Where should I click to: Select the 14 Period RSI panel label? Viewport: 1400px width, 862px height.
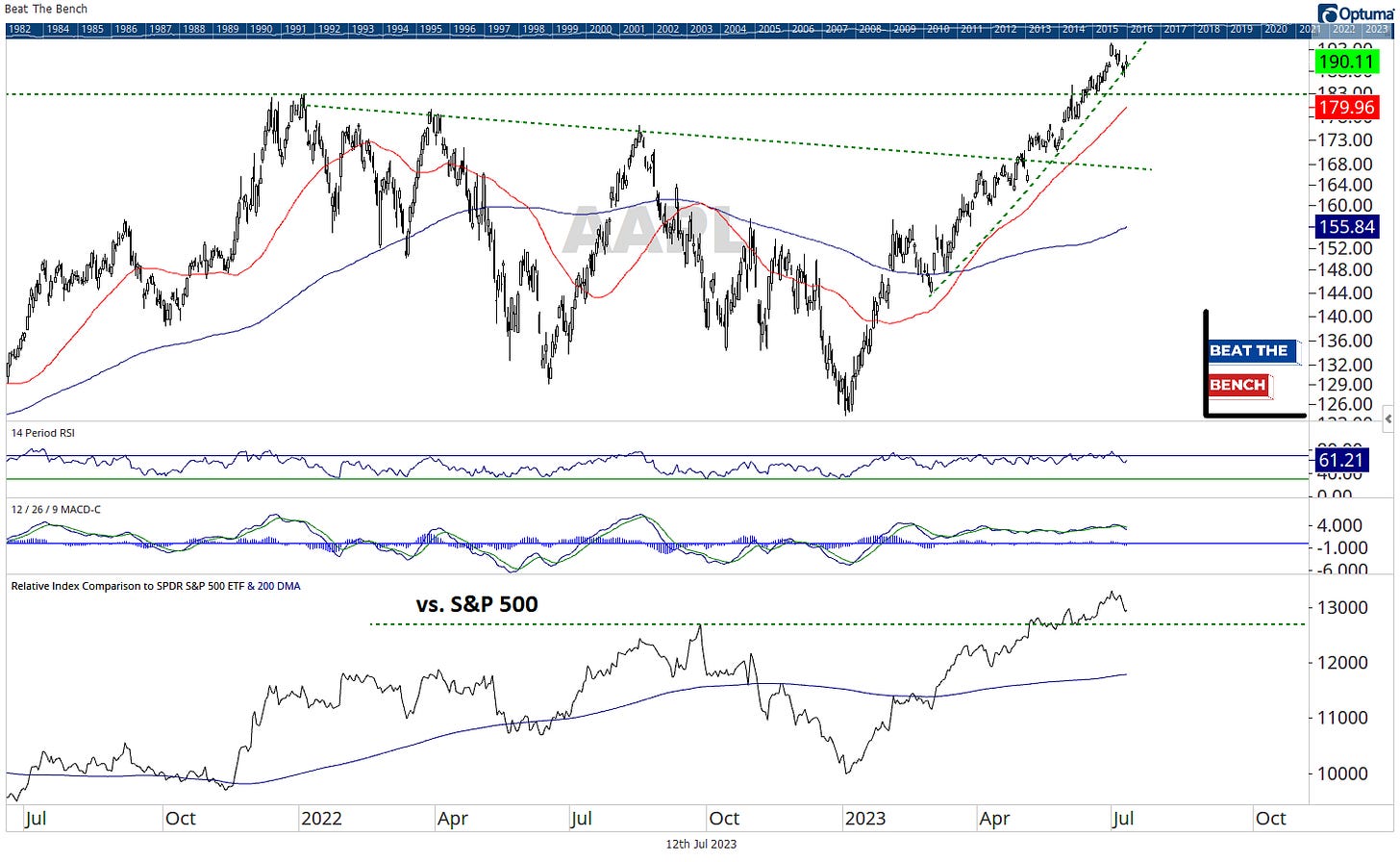point(42,433)
